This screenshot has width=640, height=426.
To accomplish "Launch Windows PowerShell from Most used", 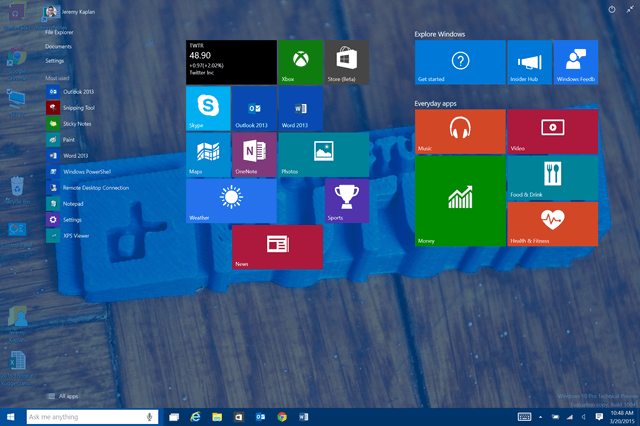I will pos(79,172).
